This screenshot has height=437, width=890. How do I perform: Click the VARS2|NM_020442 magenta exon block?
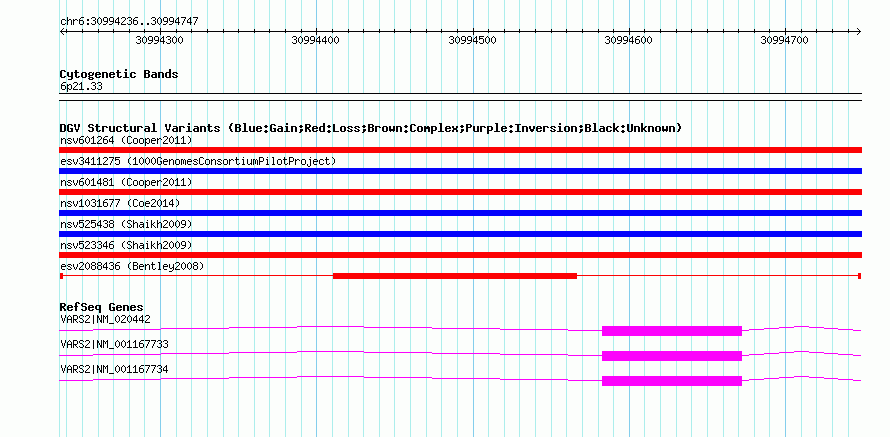pos(672,331)
